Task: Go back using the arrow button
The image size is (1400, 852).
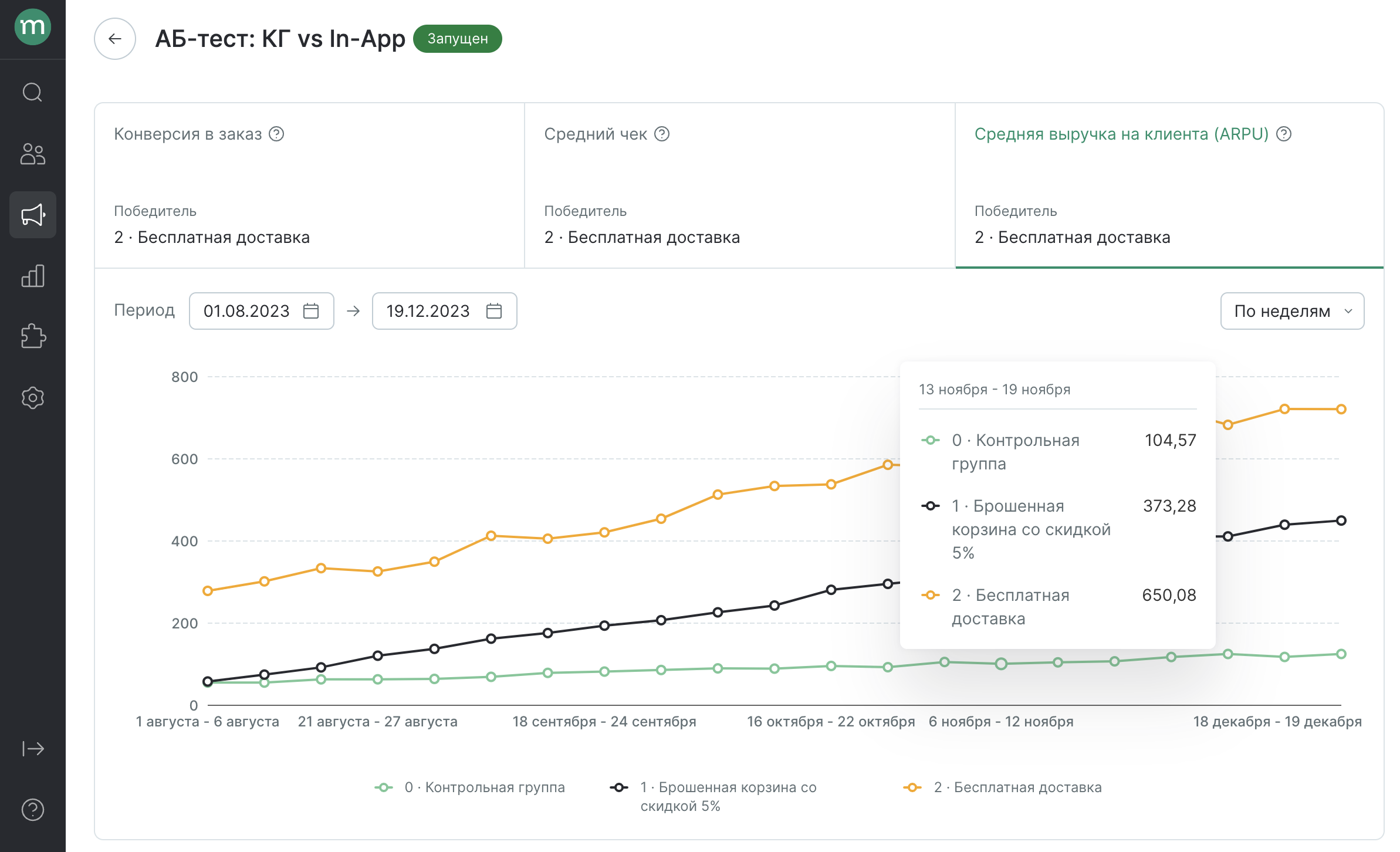Action: [x=115, y=39]
